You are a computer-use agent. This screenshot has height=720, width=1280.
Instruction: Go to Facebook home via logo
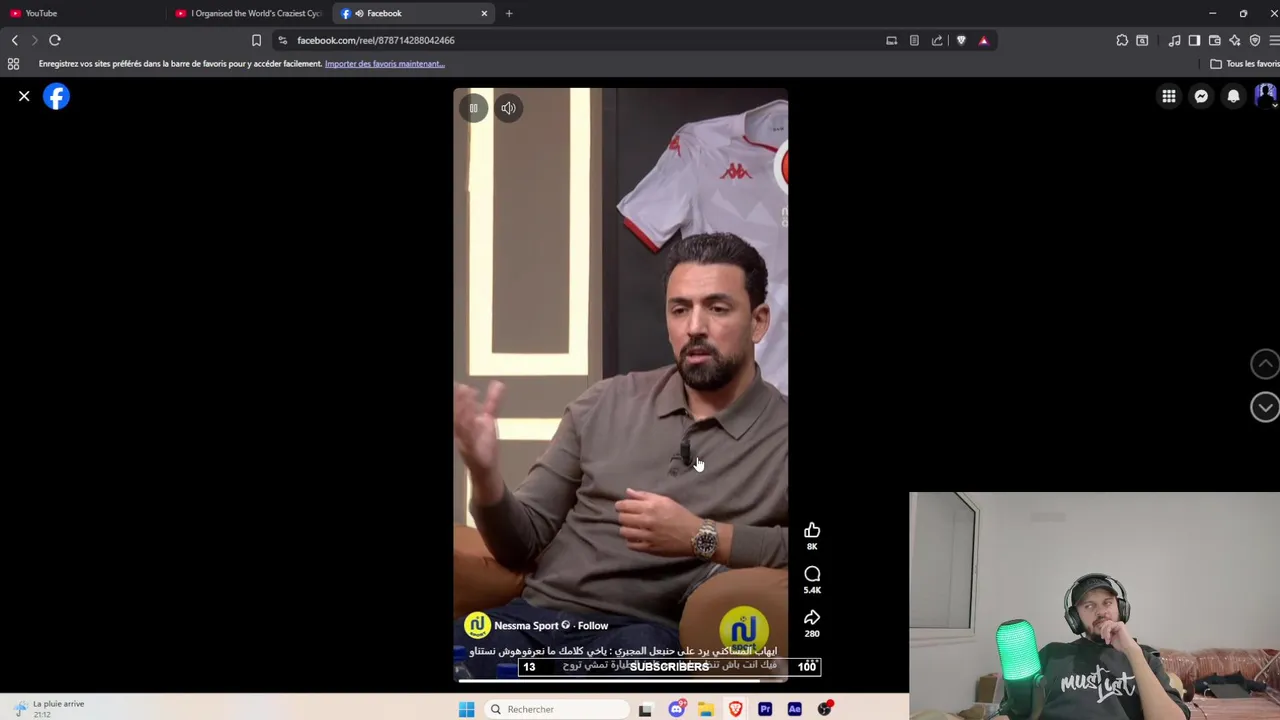[56, 97]
